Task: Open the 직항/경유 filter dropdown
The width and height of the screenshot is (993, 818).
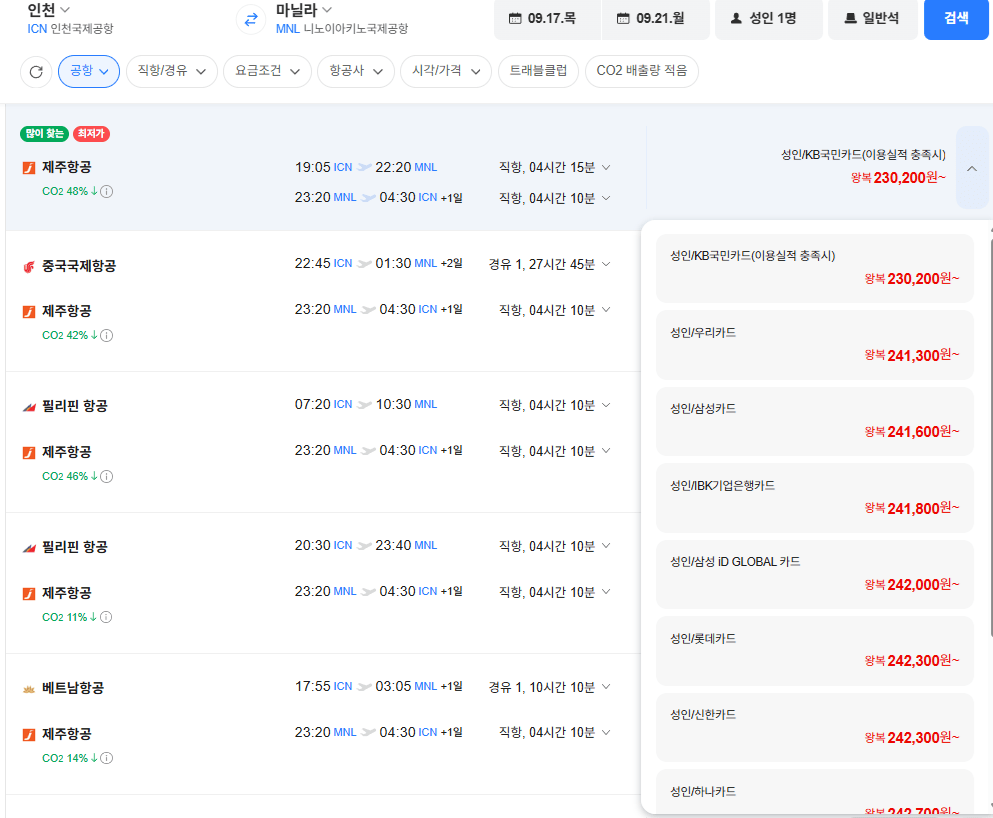Action: 172,71
